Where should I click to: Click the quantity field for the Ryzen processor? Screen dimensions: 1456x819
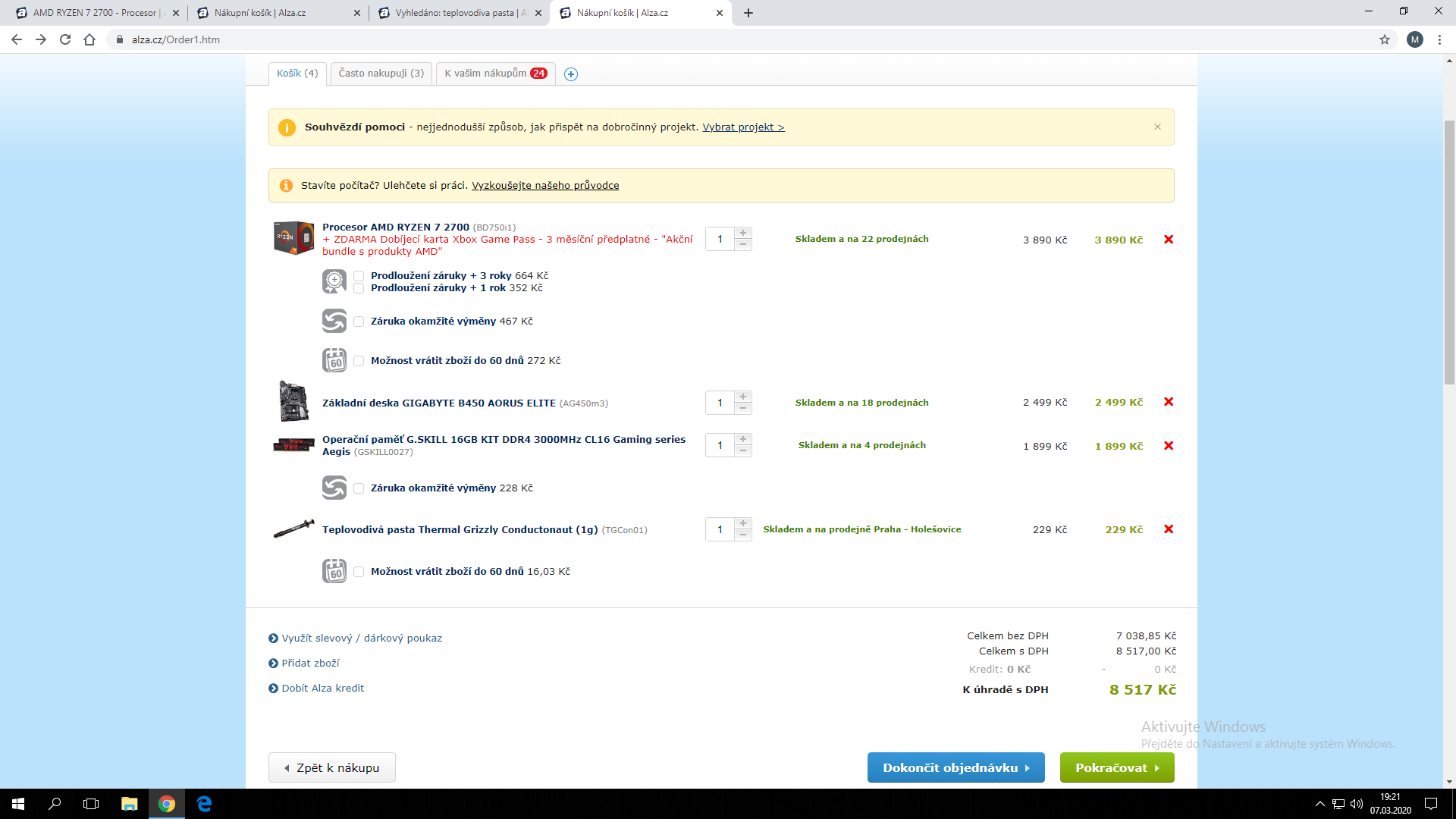(720, 239)
